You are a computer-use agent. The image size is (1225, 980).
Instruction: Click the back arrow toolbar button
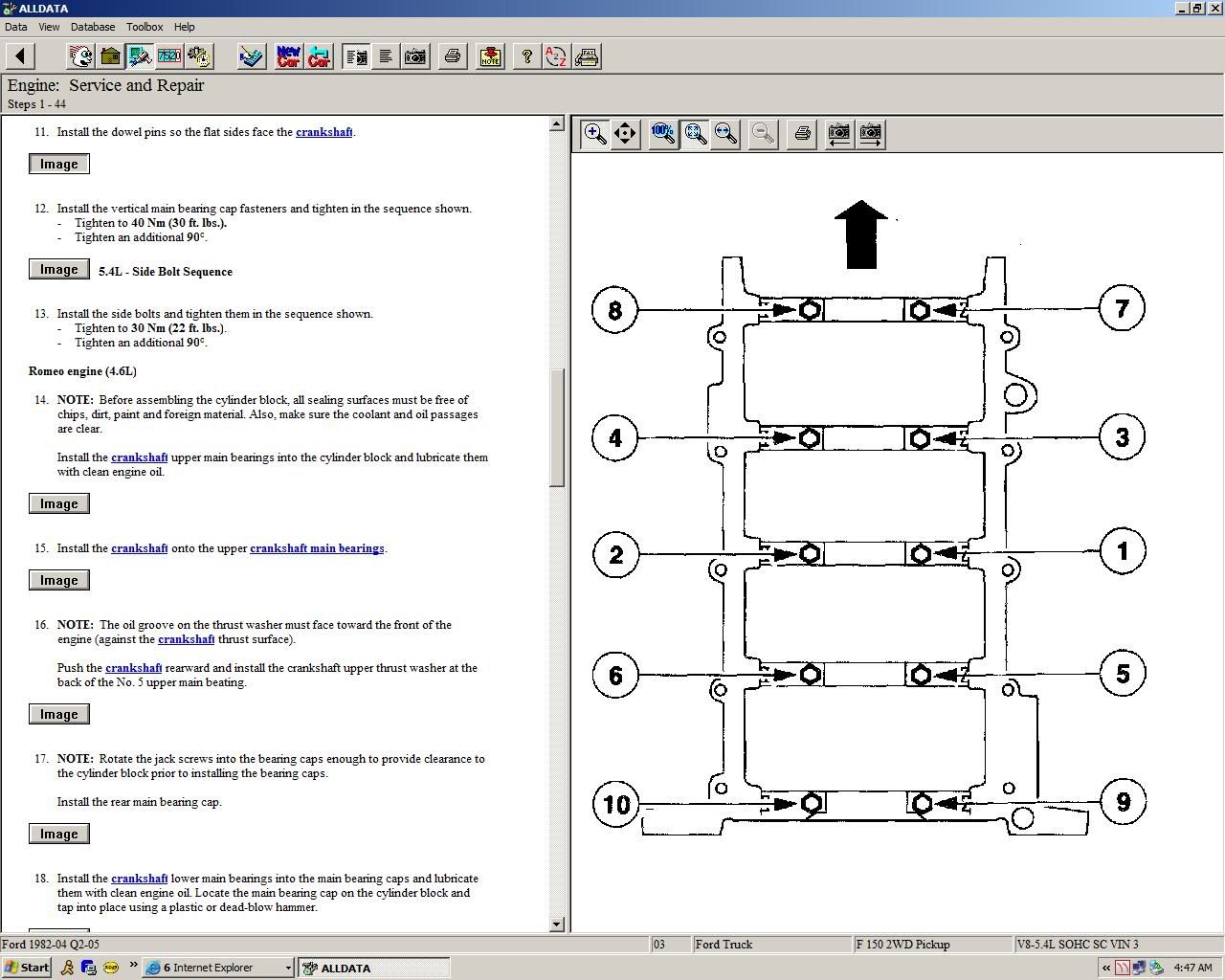pos(20,56)
